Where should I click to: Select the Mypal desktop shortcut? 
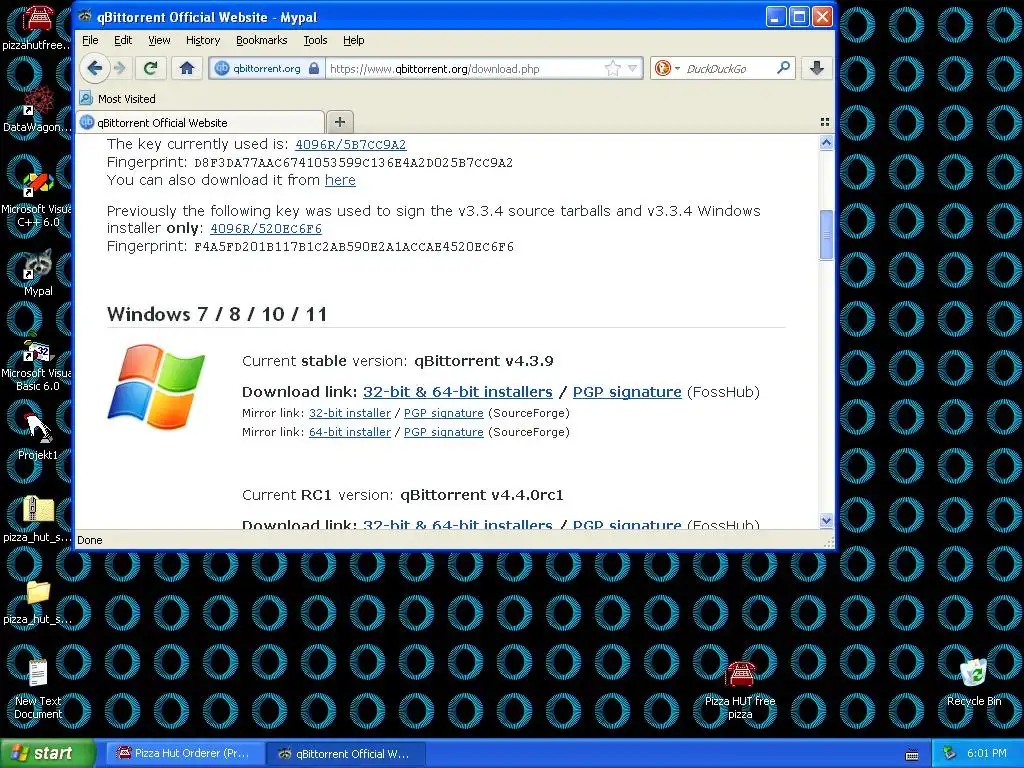coord(37,273)
